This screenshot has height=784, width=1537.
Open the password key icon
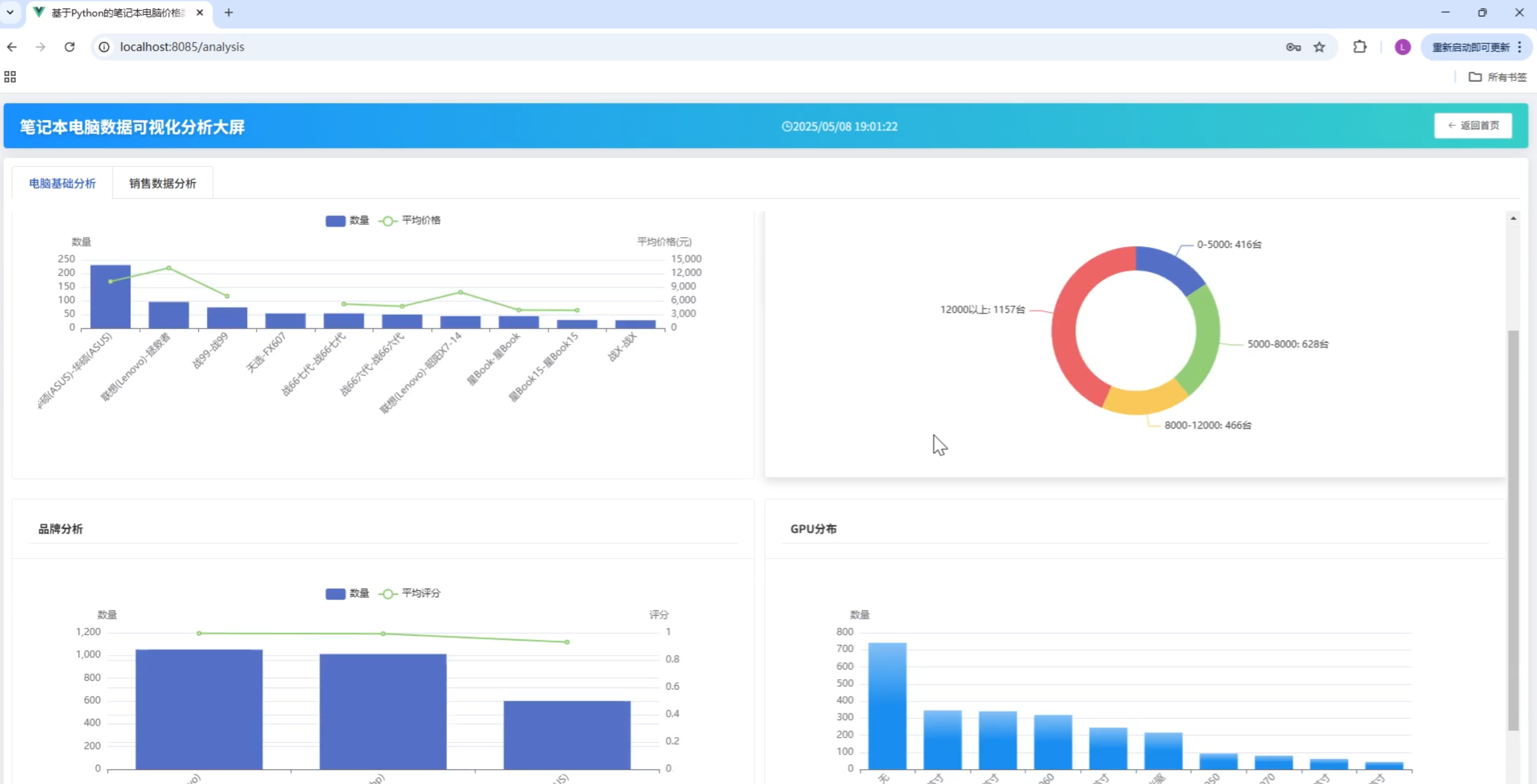point(1293,47)
